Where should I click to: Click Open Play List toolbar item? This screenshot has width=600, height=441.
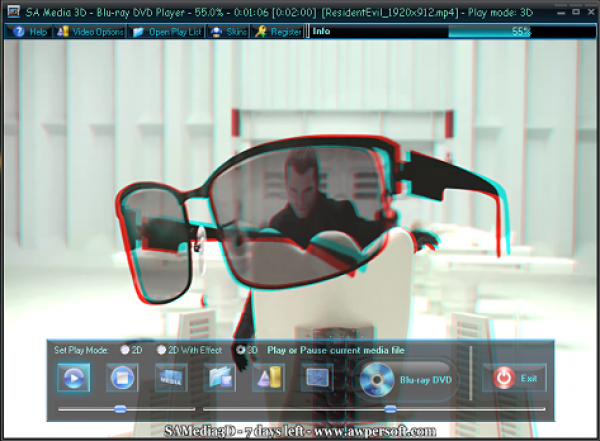coord(167,31)
